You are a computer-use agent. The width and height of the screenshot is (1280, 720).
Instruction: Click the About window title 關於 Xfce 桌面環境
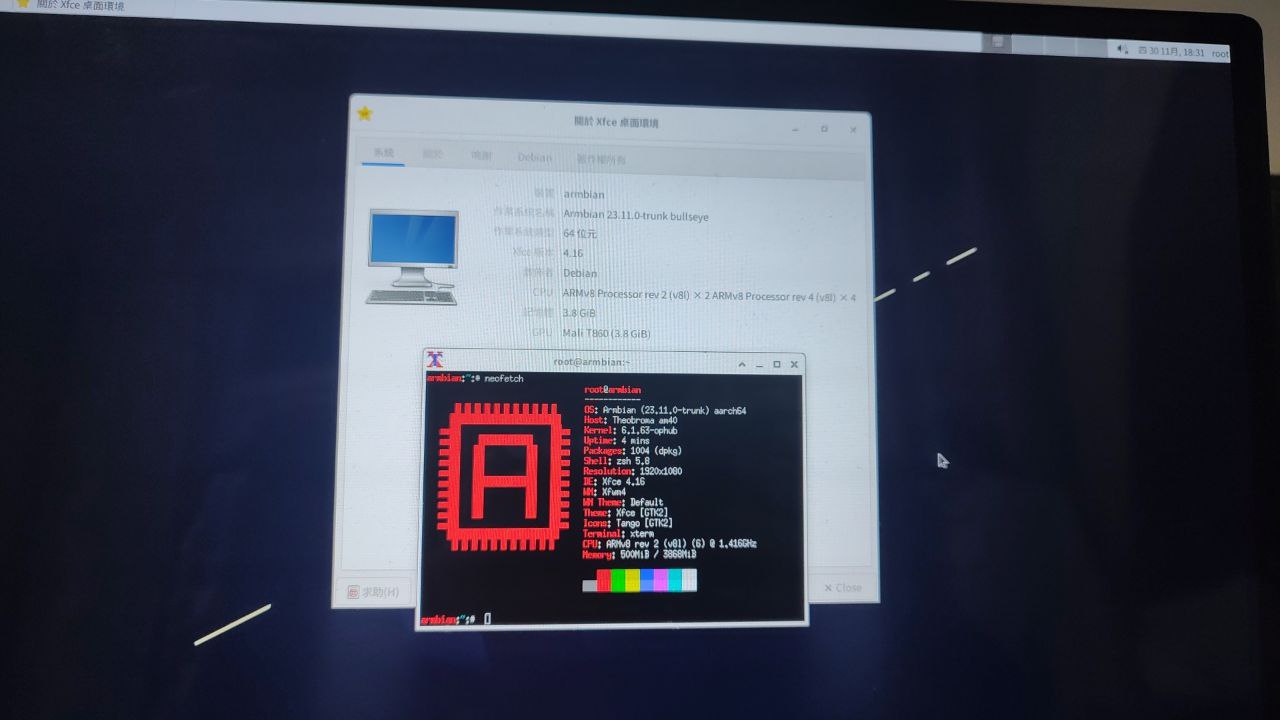click(616, 122)
